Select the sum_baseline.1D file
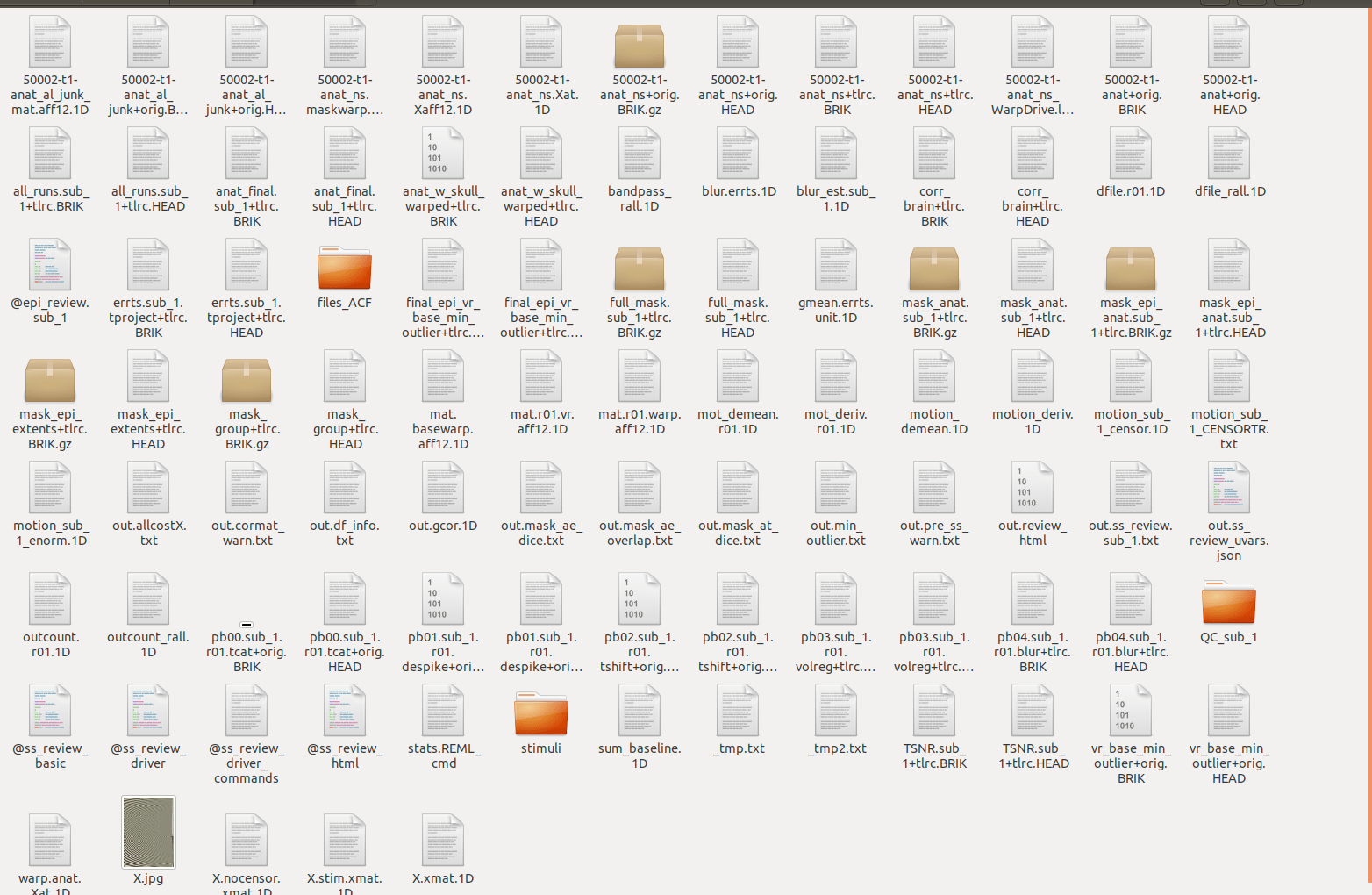Image resolution: width=1372 pixels, height=895 pixels. pyautogui.click(x=640, y=710)
